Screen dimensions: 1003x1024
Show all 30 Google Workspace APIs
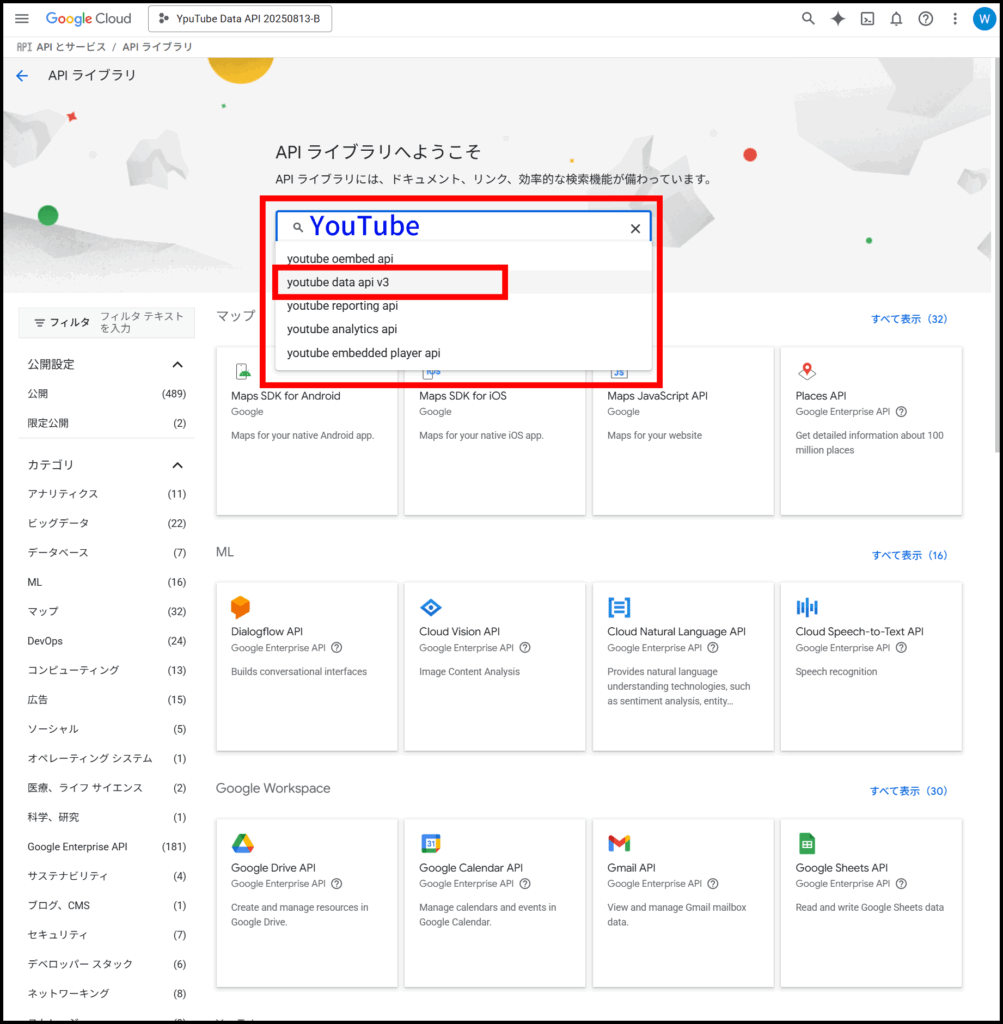coord(908,791)
